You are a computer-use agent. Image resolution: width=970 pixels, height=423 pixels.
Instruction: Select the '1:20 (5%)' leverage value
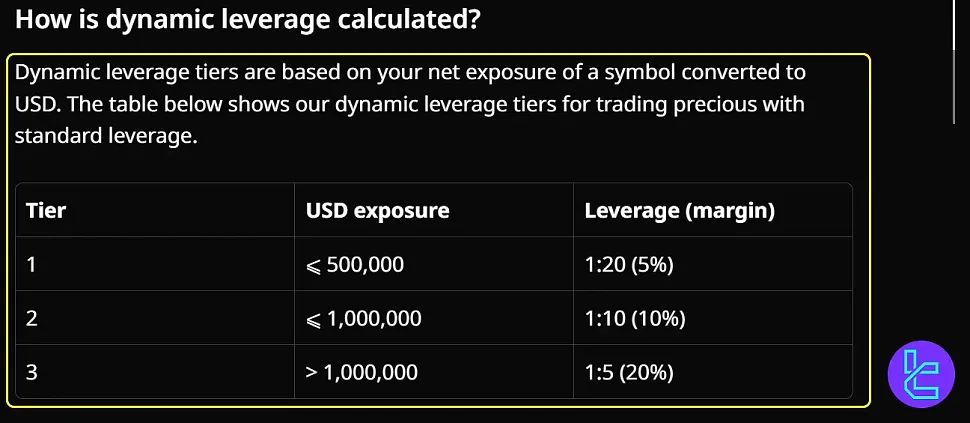click(x=630, y=265)
